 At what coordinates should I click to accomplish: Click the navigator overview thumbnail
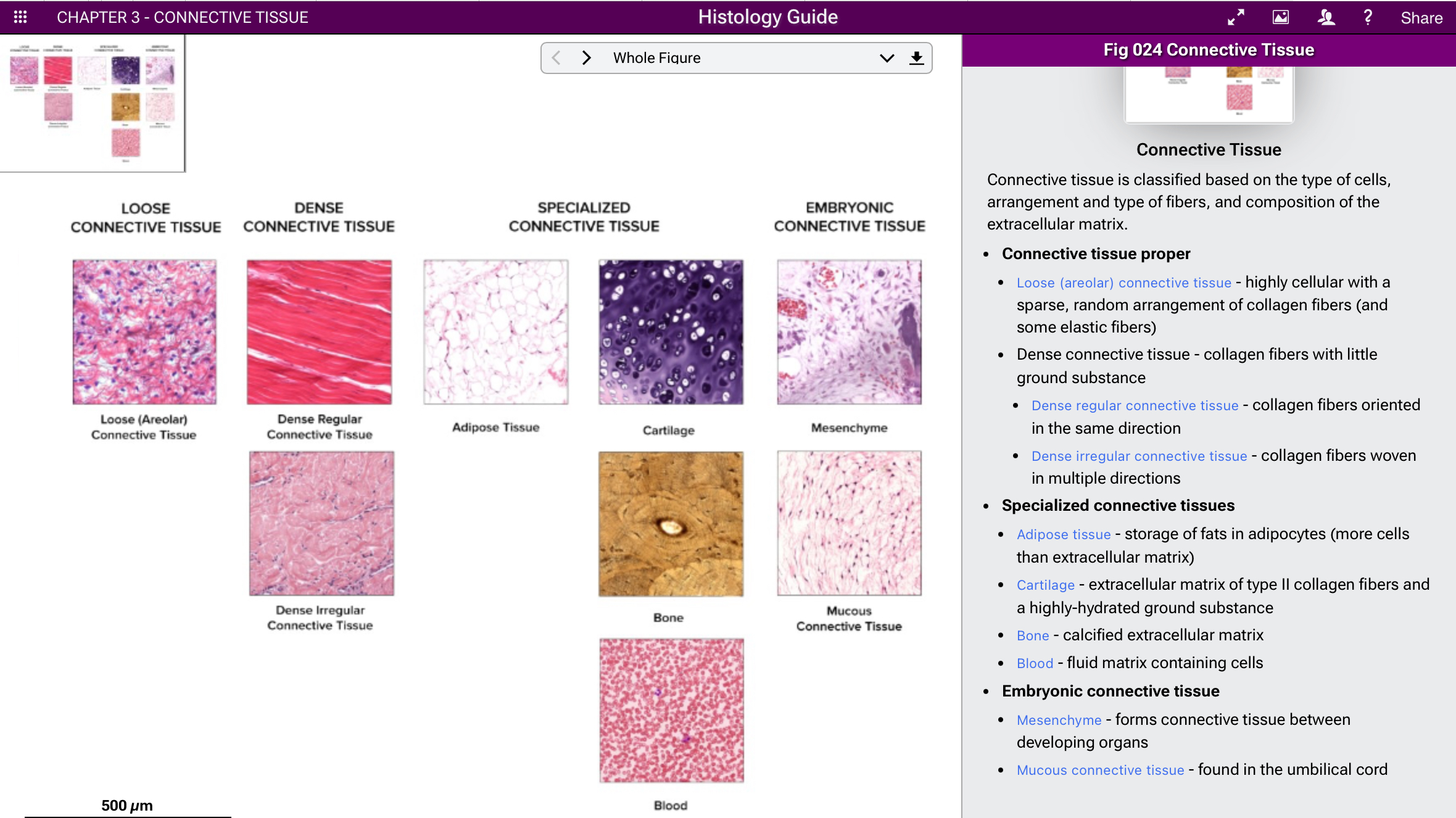92,103
